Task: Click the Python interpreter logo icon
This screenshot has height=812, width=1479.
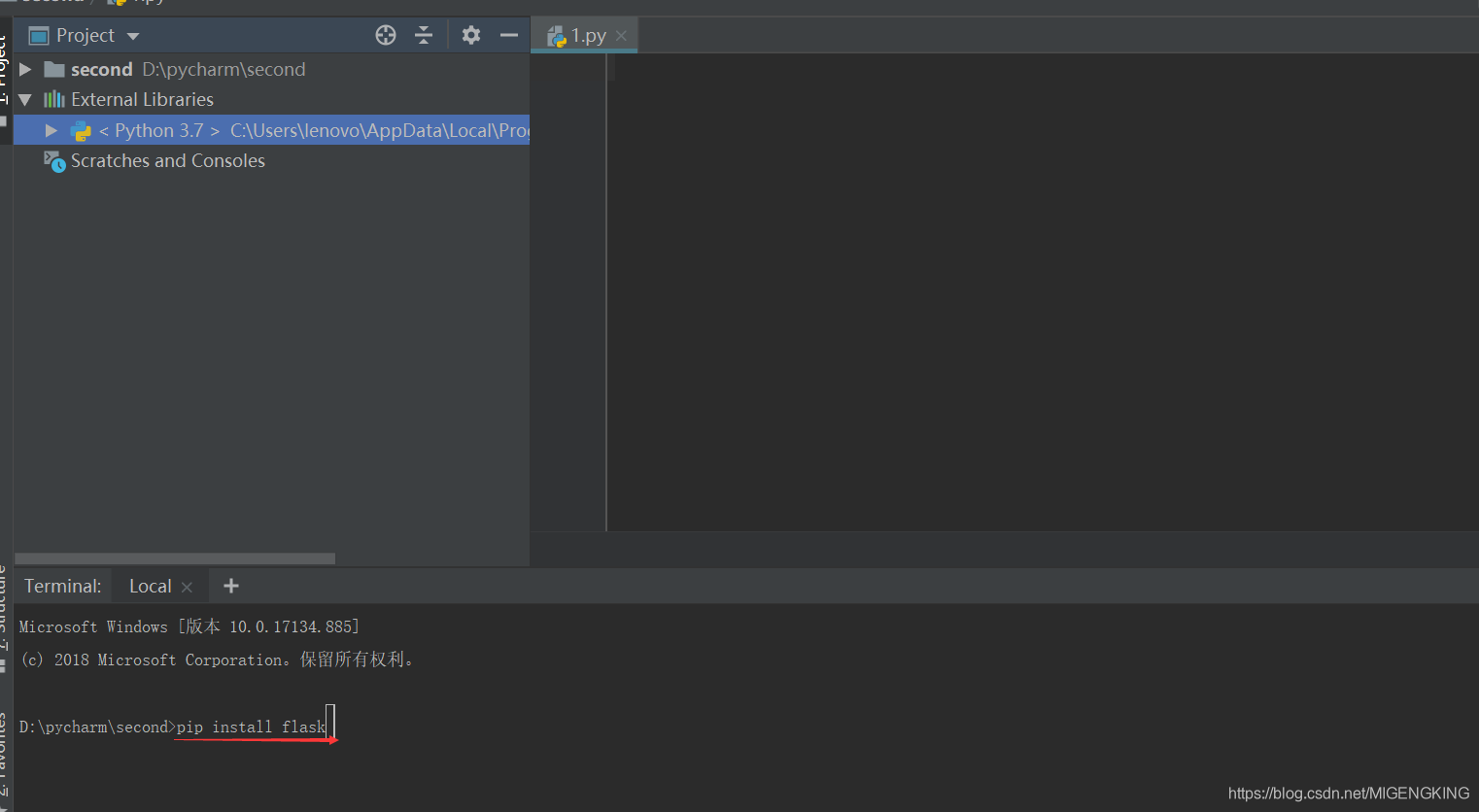Action: click(81, 131)
